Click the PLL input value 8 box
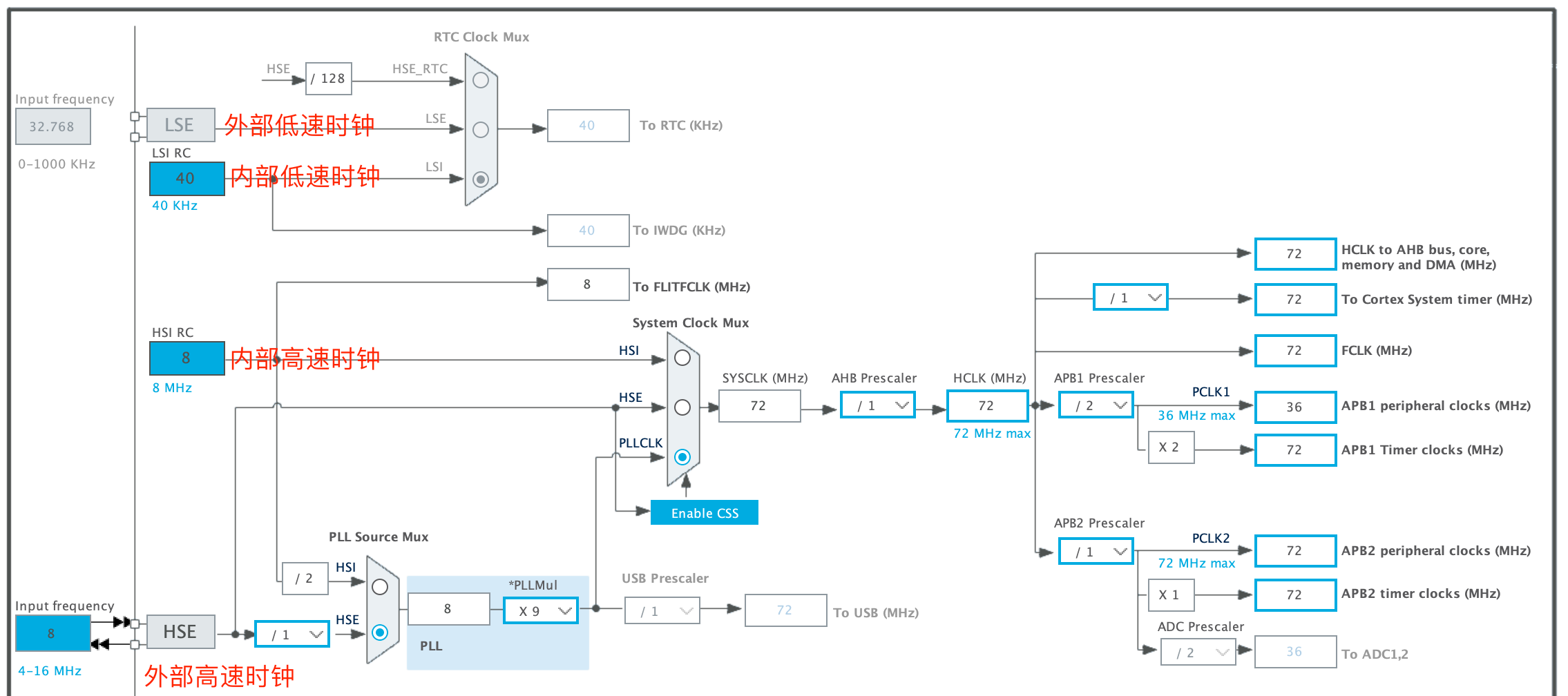This screenshot has width=1568, height=696. 449,609
